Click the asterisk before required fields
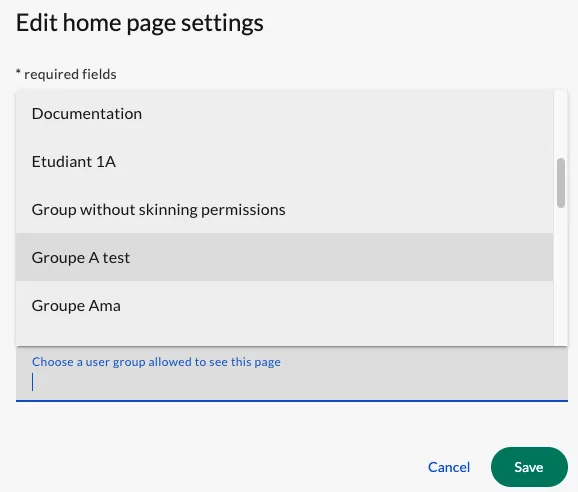This screenshot has width=578, height=492. (x=18, y=71)
